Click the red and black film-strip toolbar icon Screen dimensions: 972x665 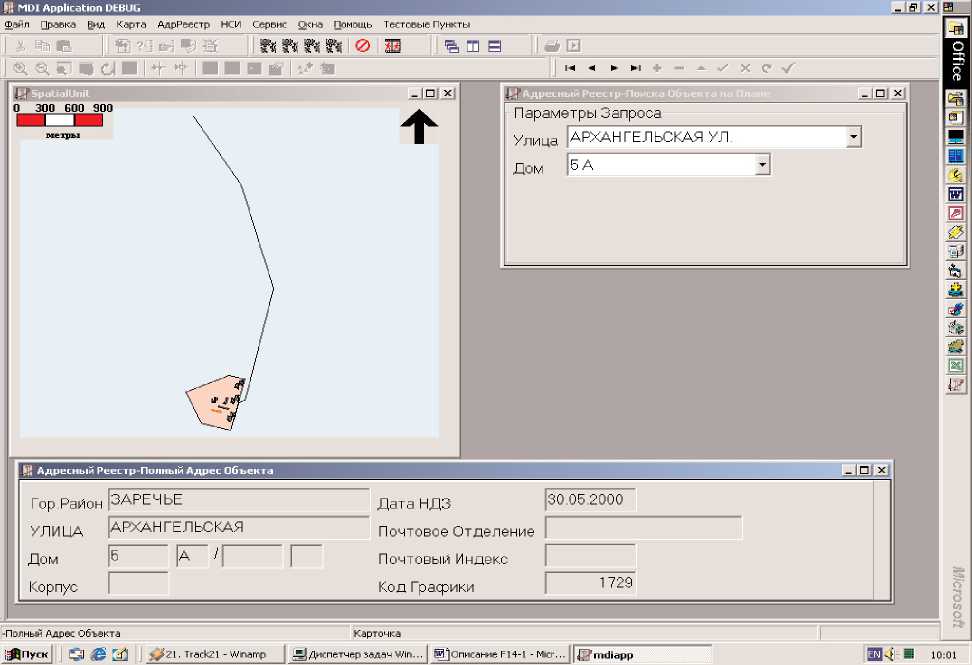pyautogui.click(x=392, y=46)
